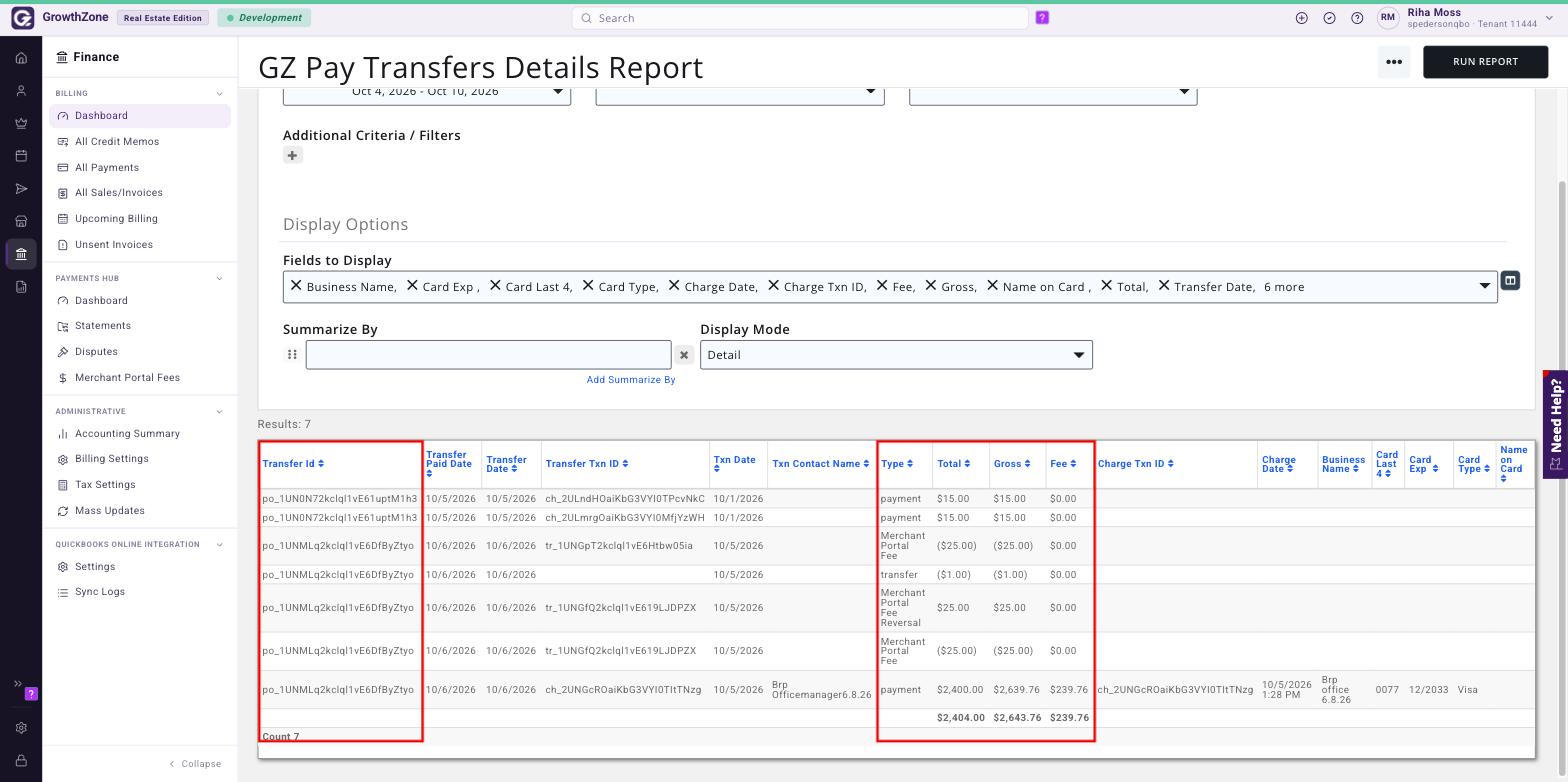Open Merchant Portal Fees menu item
Viewport: 1568px width, 782px height.
click(127, 378)
